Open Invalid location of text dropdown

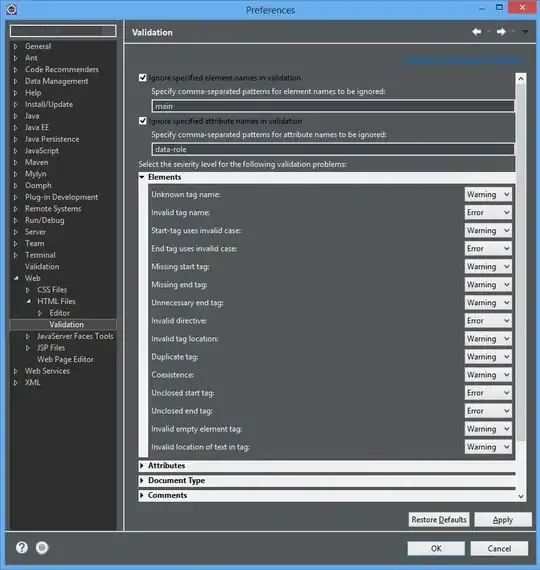488,447
